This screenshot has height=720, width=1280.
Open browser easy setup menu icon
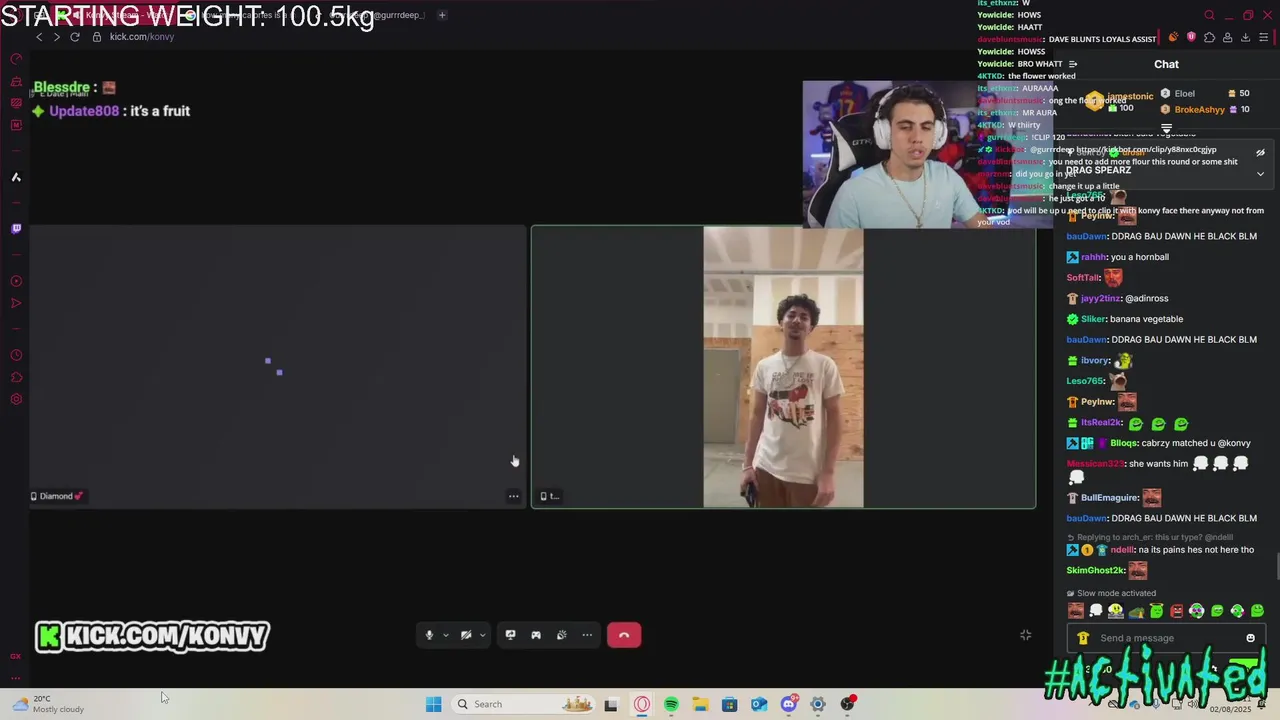1264,38
